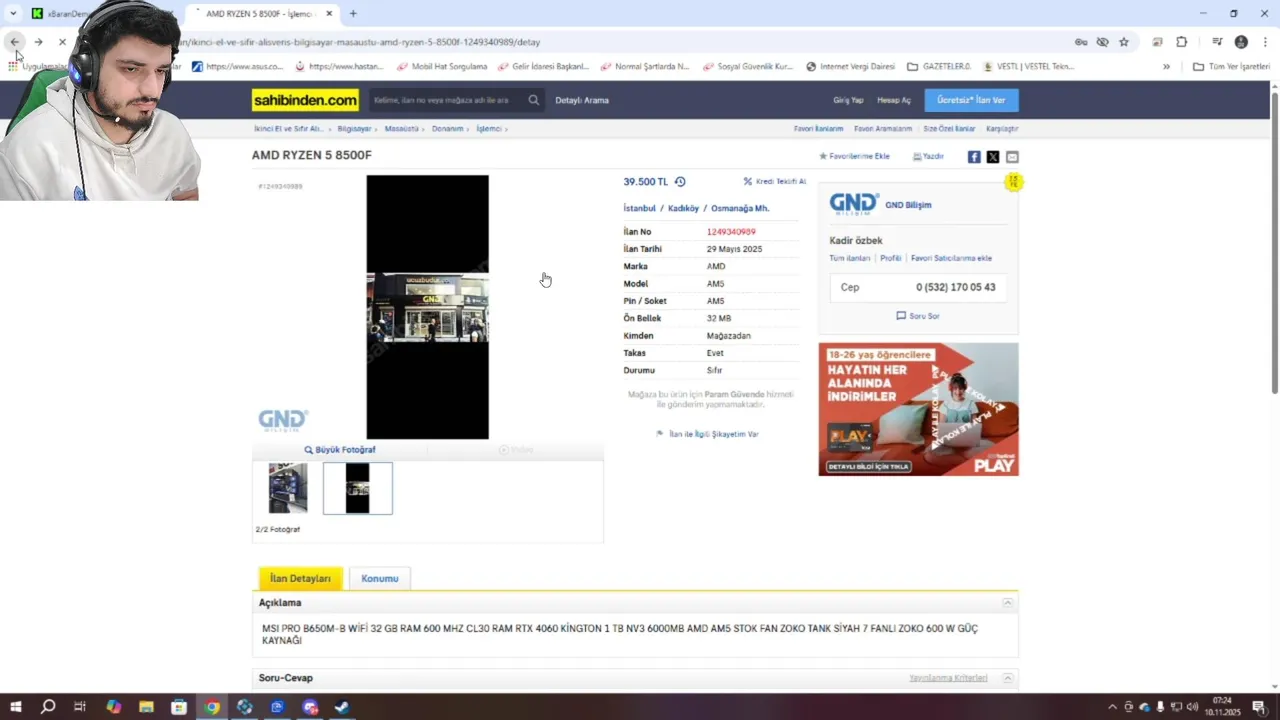The height and width of the screenshot is (720, 1280).
Task: Open the Microsoft Store taskbar icon
Action: click(179, 707)
